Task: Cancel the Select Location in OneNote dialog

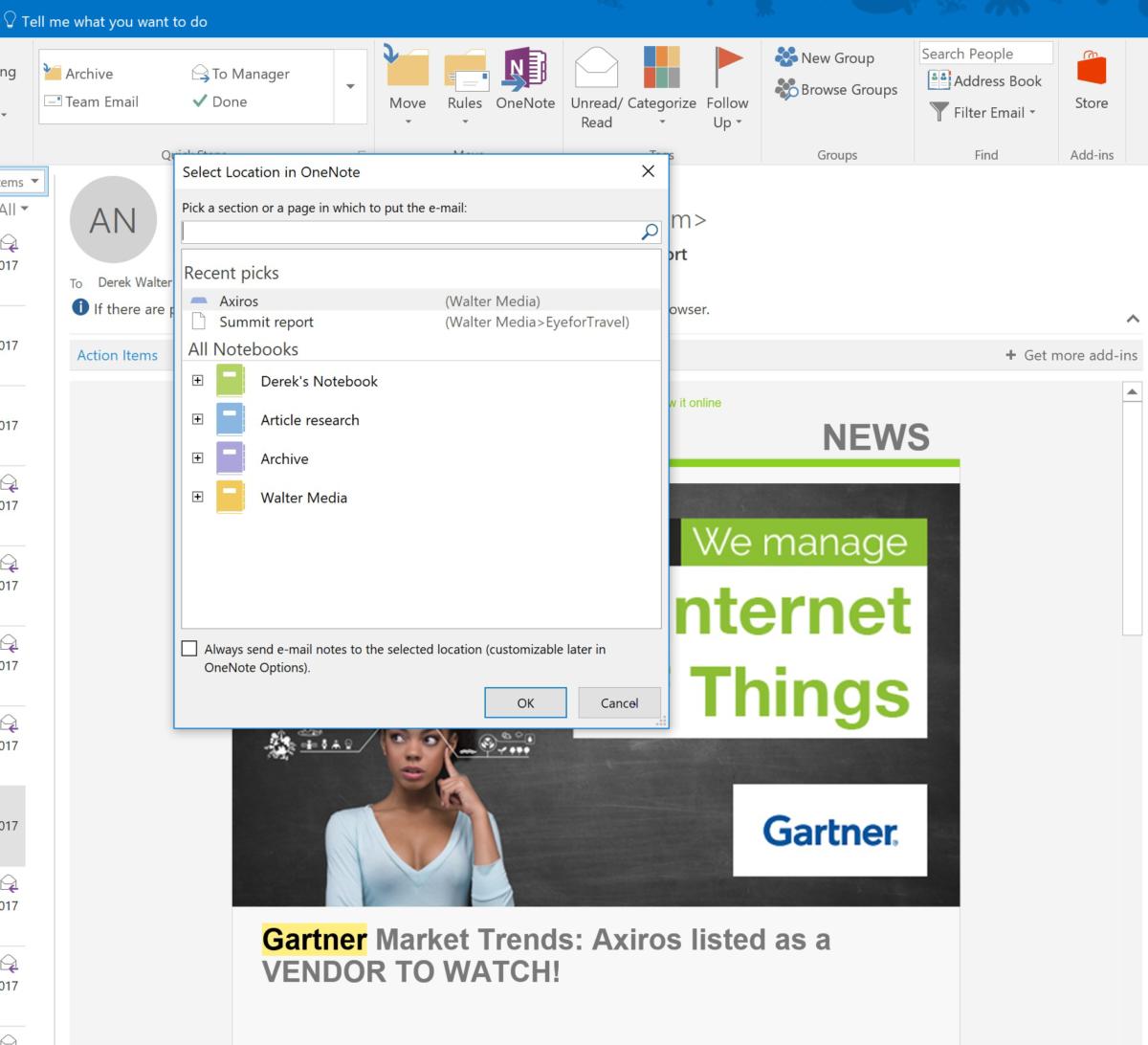Action: tap(619, 702)
